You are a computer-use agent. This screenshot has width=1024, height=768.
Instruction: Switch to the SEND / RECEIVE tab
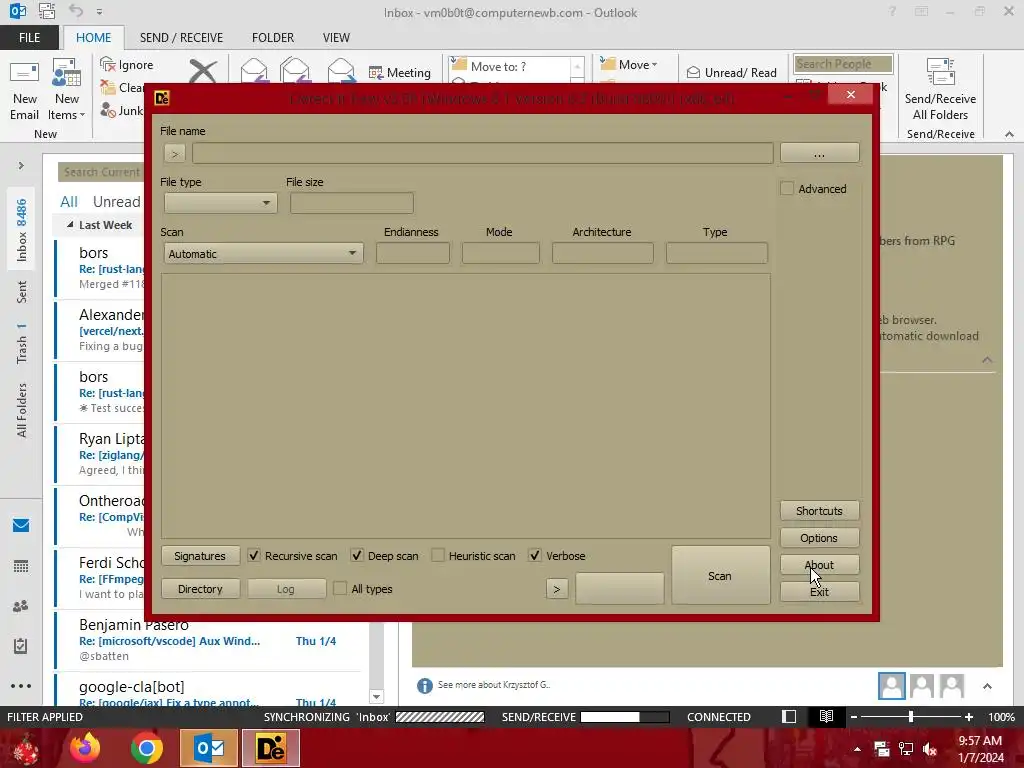[x=181, y=37]
